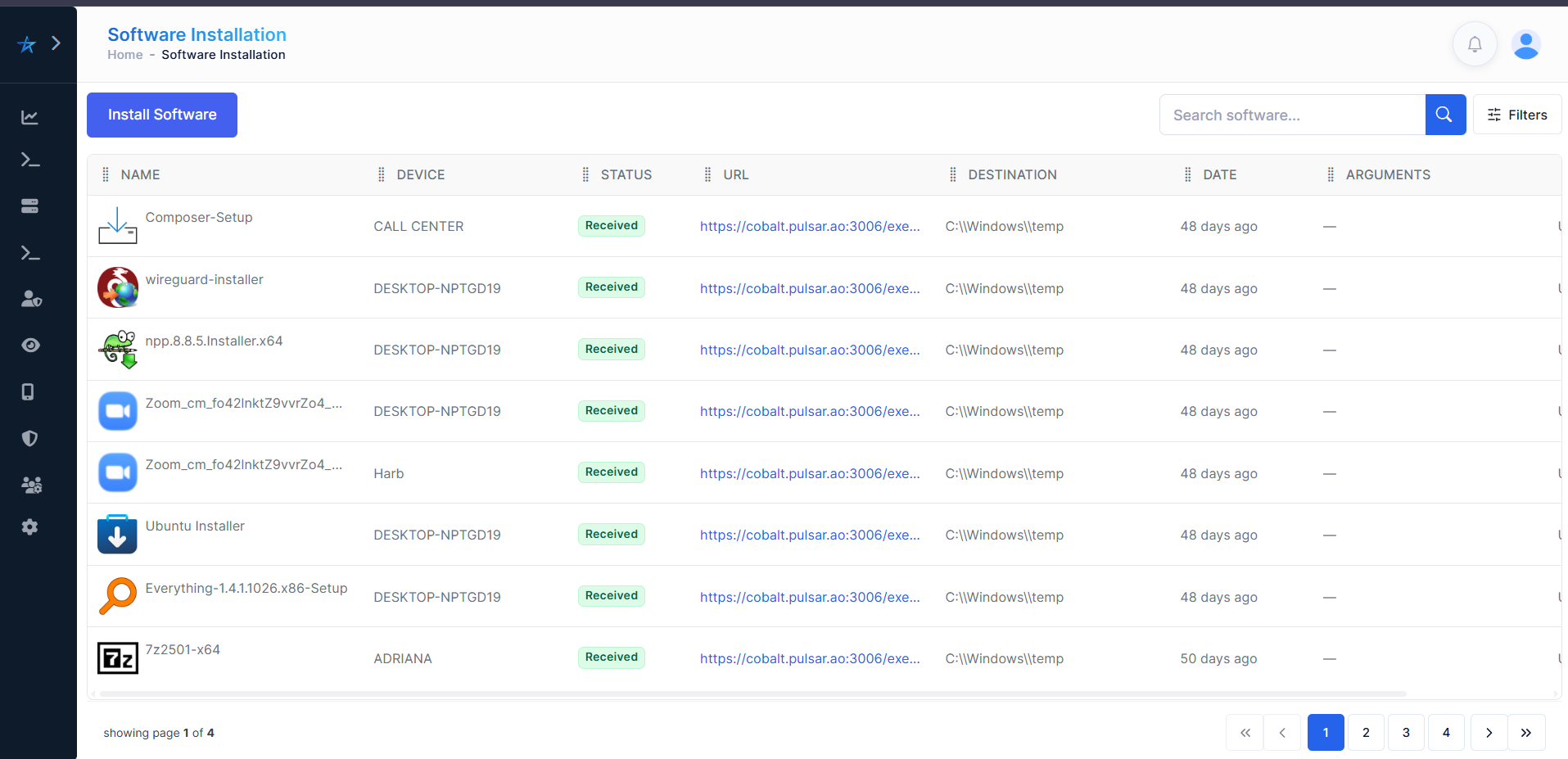Open the Composer-Setup URL link
1568x759 pixels.
tap(809, 227)
